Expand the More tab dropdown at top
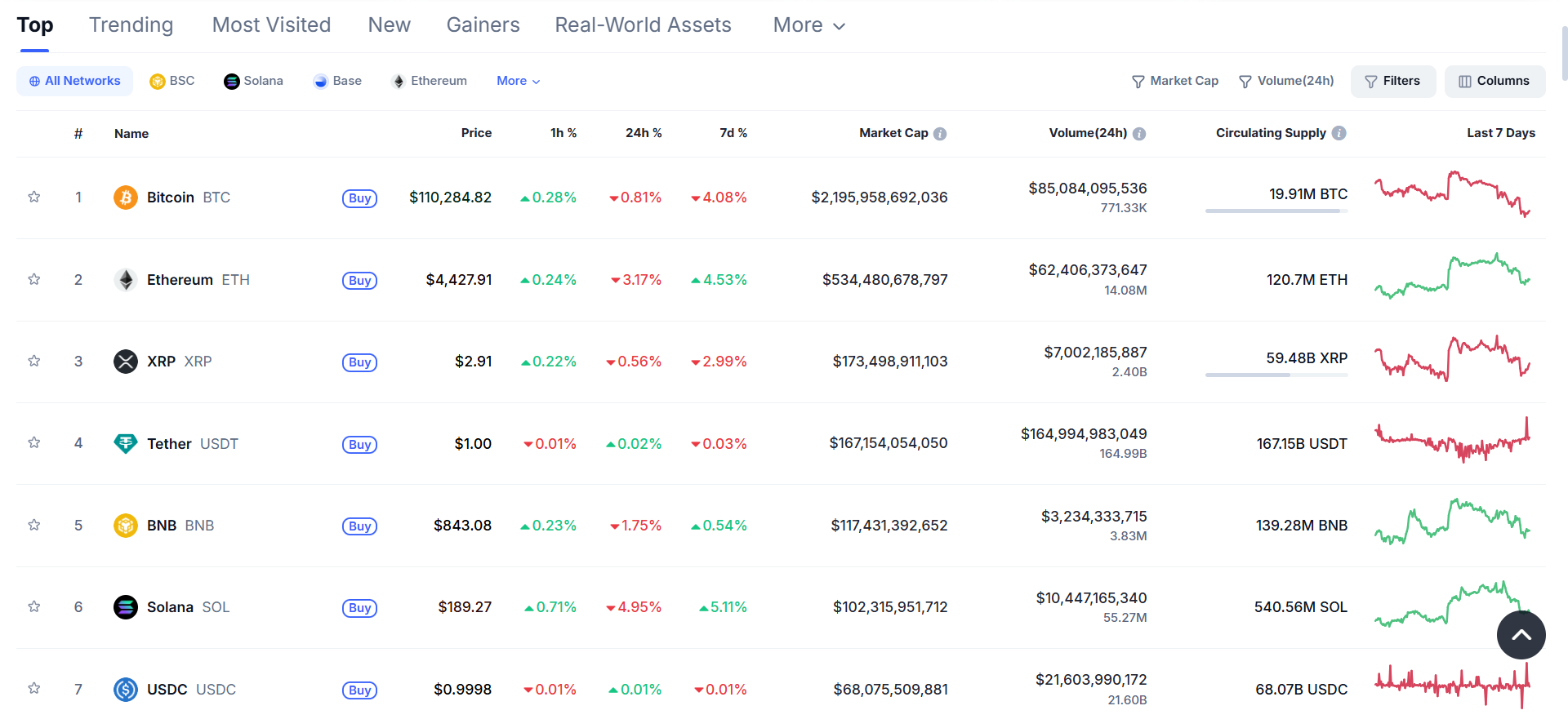 808,25
